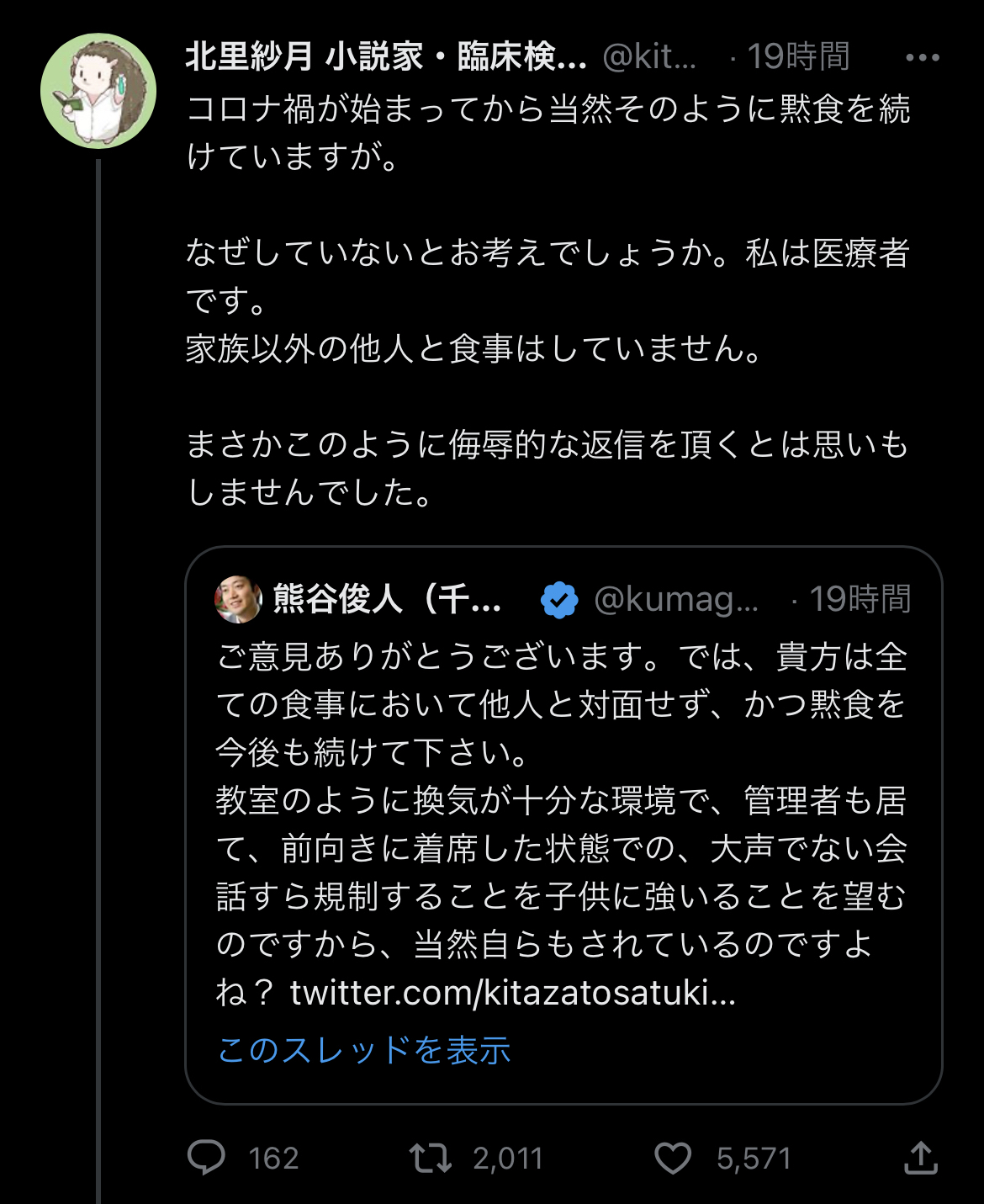View the 162 replies count
The image size is (984, 1204).
pos(273,1159)
